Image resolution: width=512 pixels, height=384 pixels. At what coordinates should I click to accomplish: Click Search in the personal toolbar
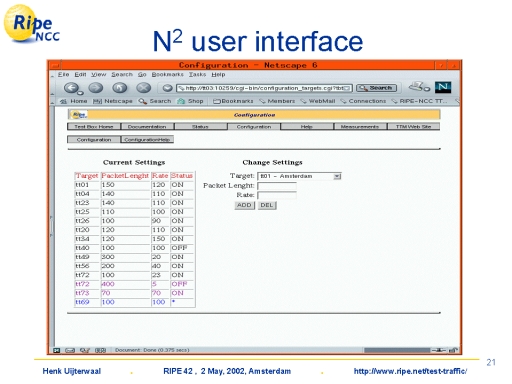pos(155,101)
